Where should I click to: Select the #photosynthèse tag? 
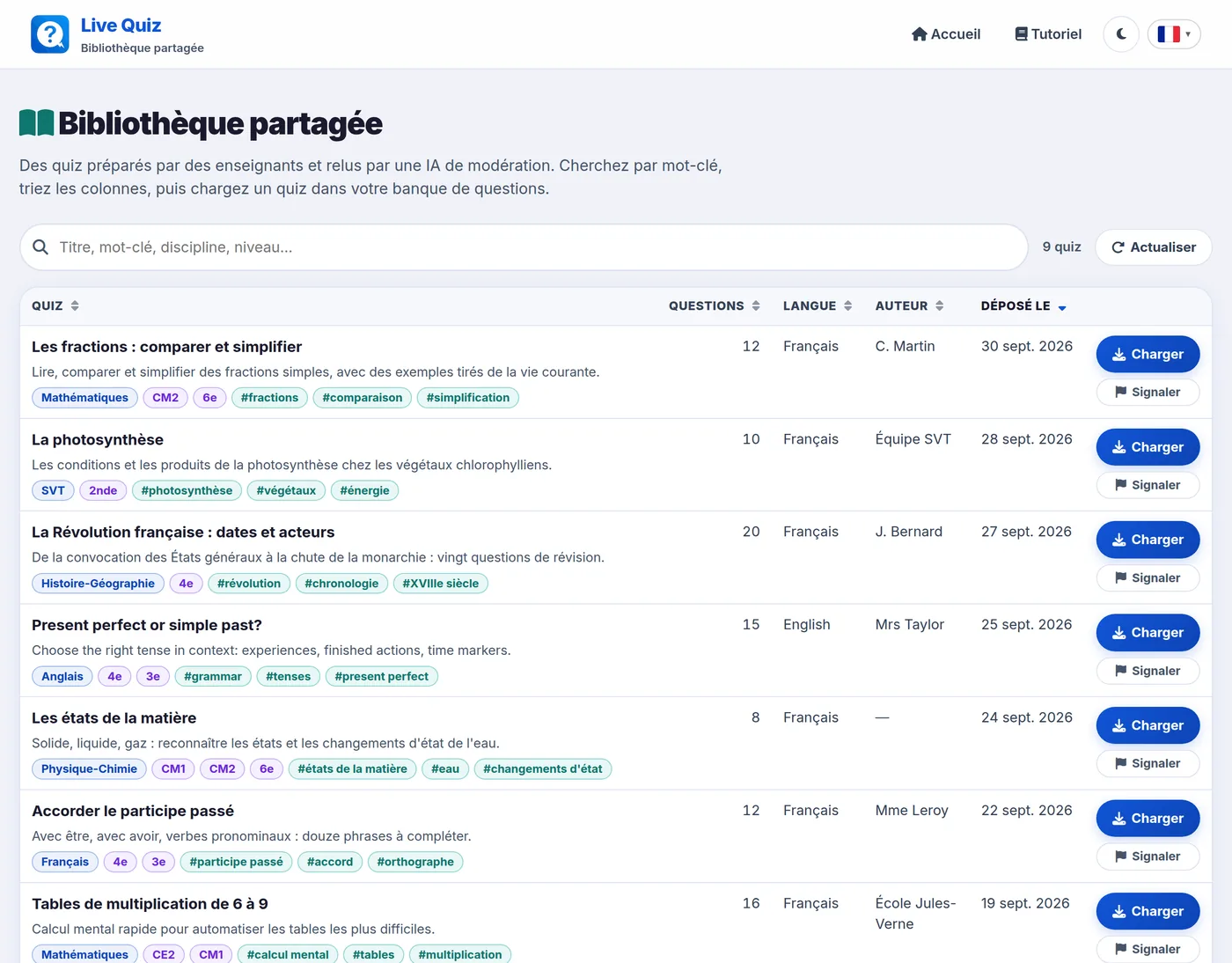point(187,490)
